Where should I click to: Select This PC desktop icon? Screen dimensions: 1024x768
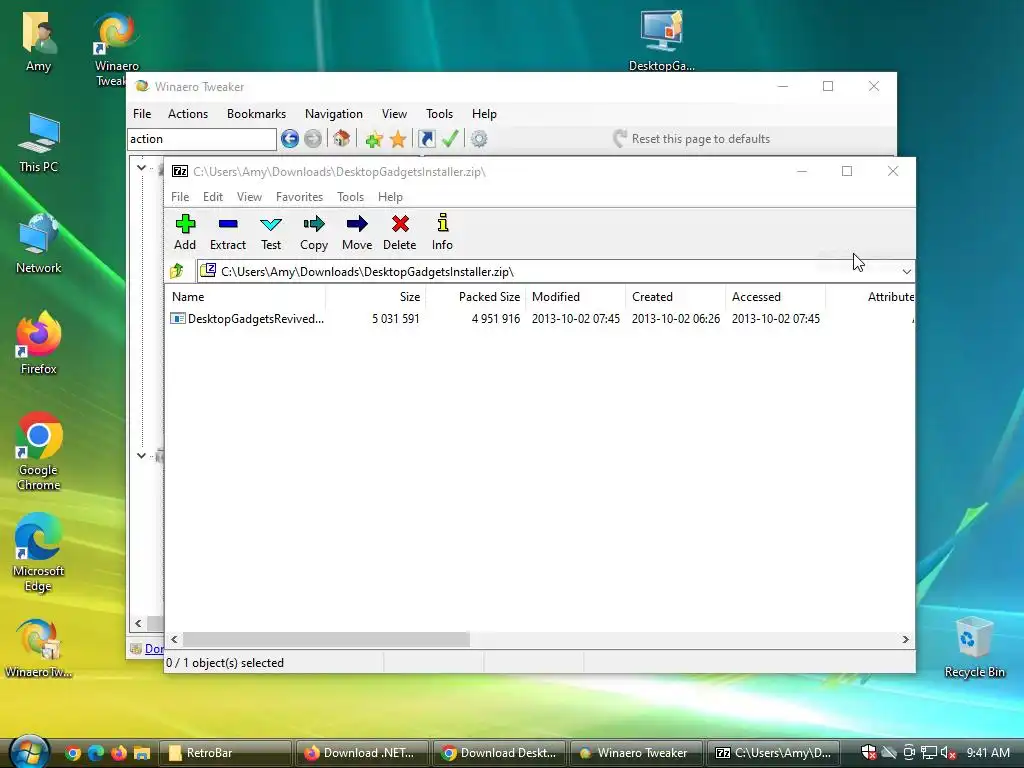click(39, 142)
